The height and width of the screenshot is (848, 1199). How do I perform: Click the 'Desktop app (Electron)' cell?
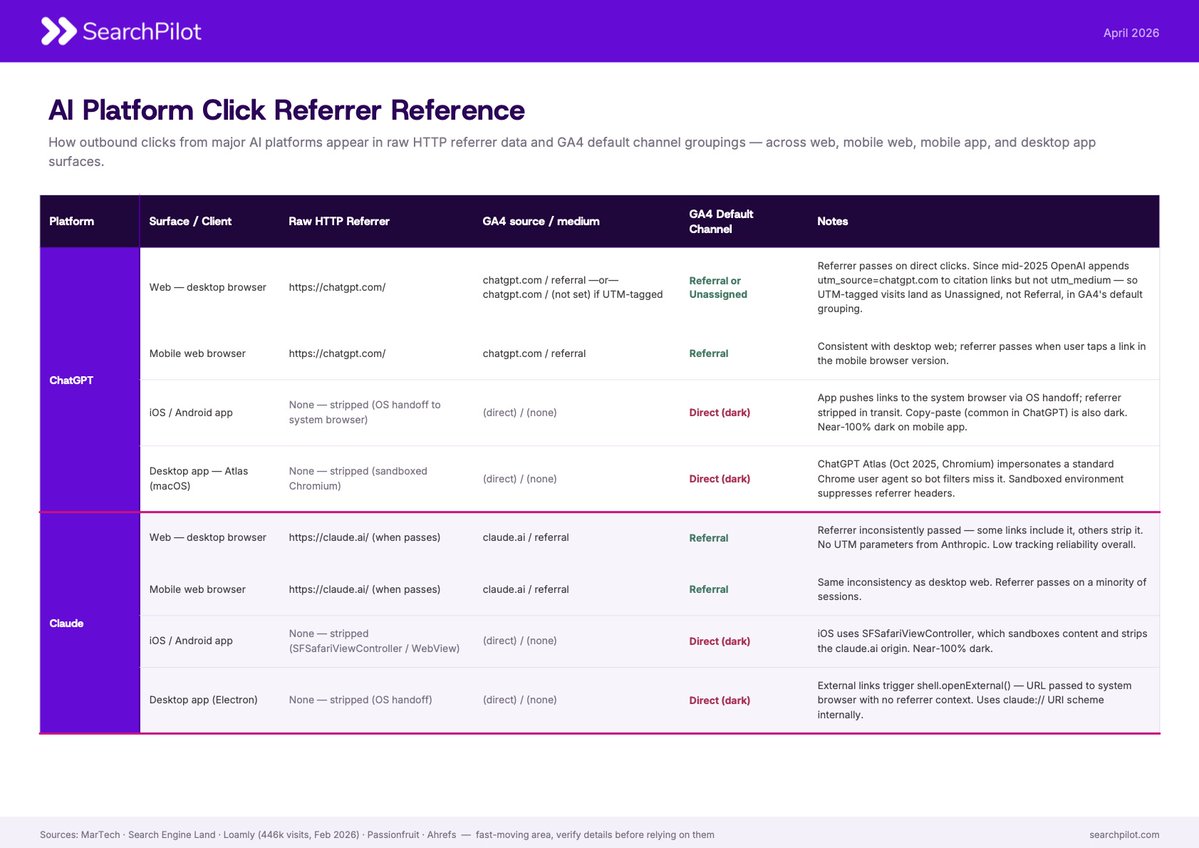click(203, 700)
